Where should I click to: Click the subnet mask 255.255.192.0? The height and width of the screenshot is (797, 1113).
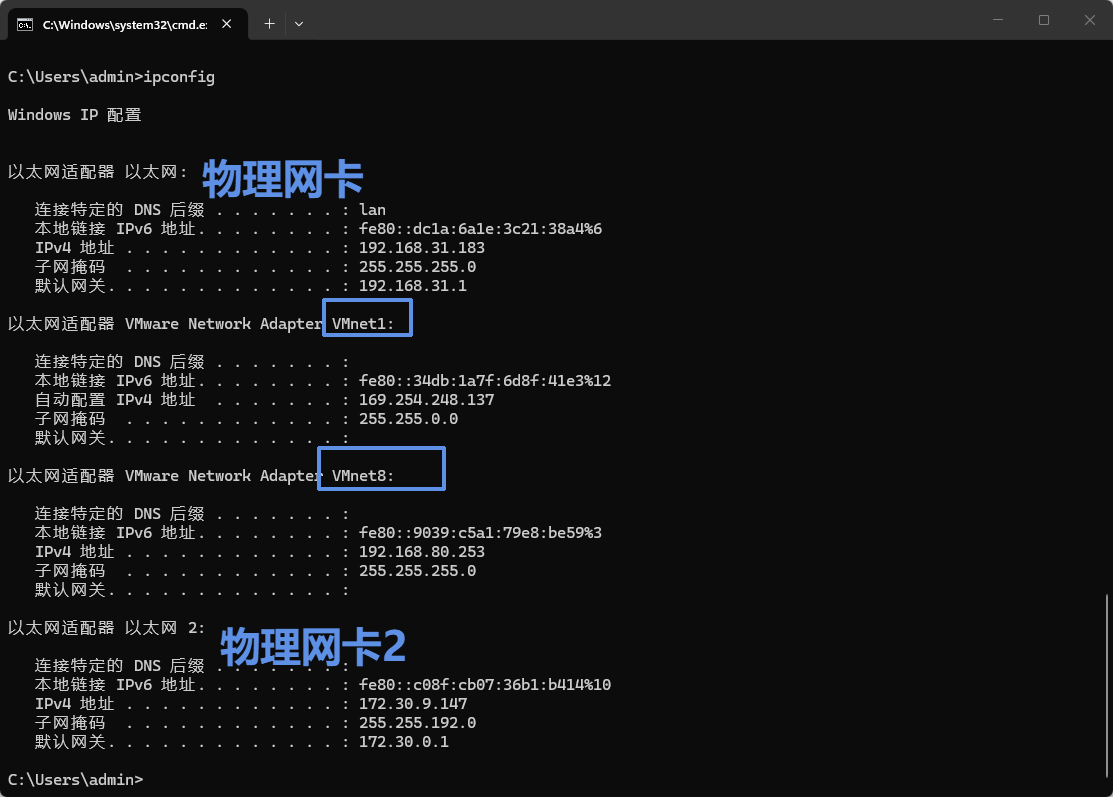click(417, 723)
